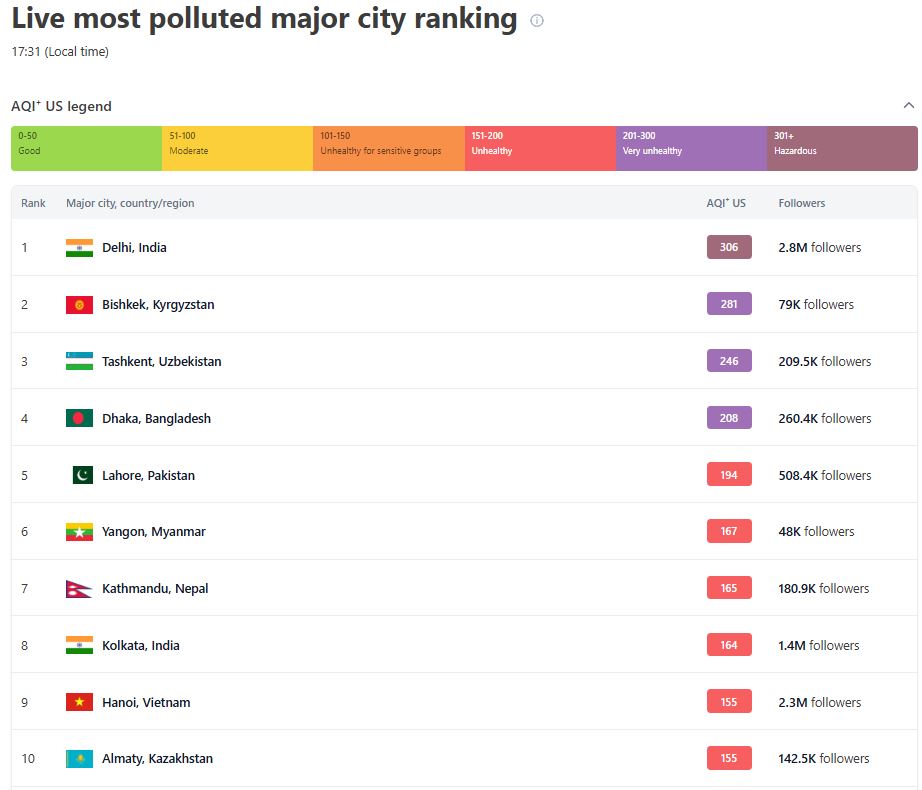The width and height of the screenshot is (922, 790).
Task: Click the Kyrgyzstan flag icon
Action: [79, 305]
